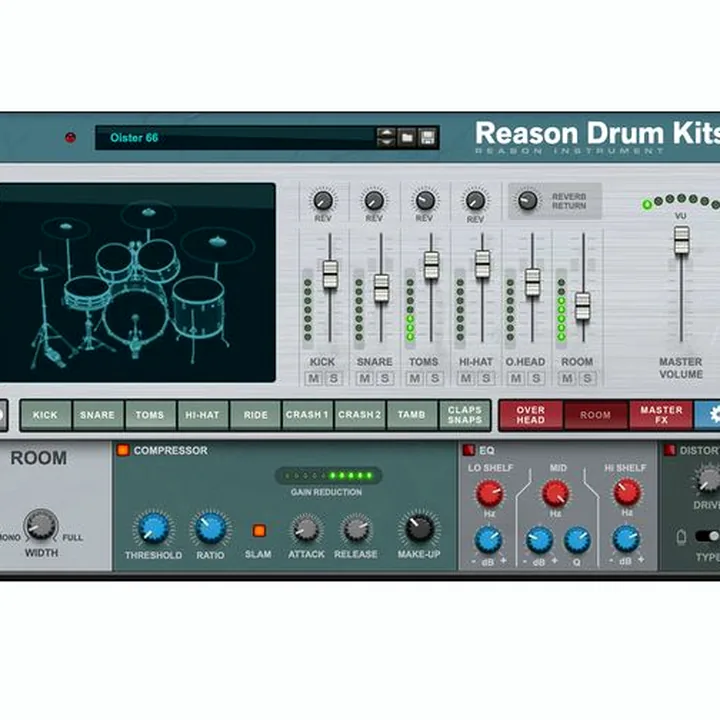Click the HI-HAT reverb send knob
Viewport: 720px width, 720px height.
coord(475,201)
